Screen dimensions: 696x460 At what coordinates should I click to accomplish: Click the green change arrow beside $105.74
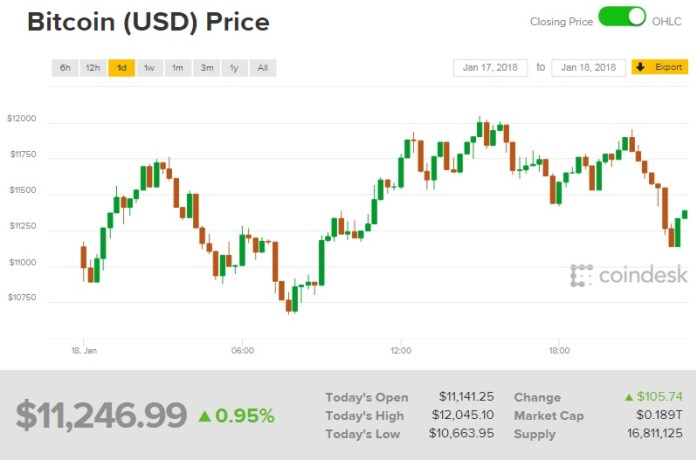click(x=629, y=397)
